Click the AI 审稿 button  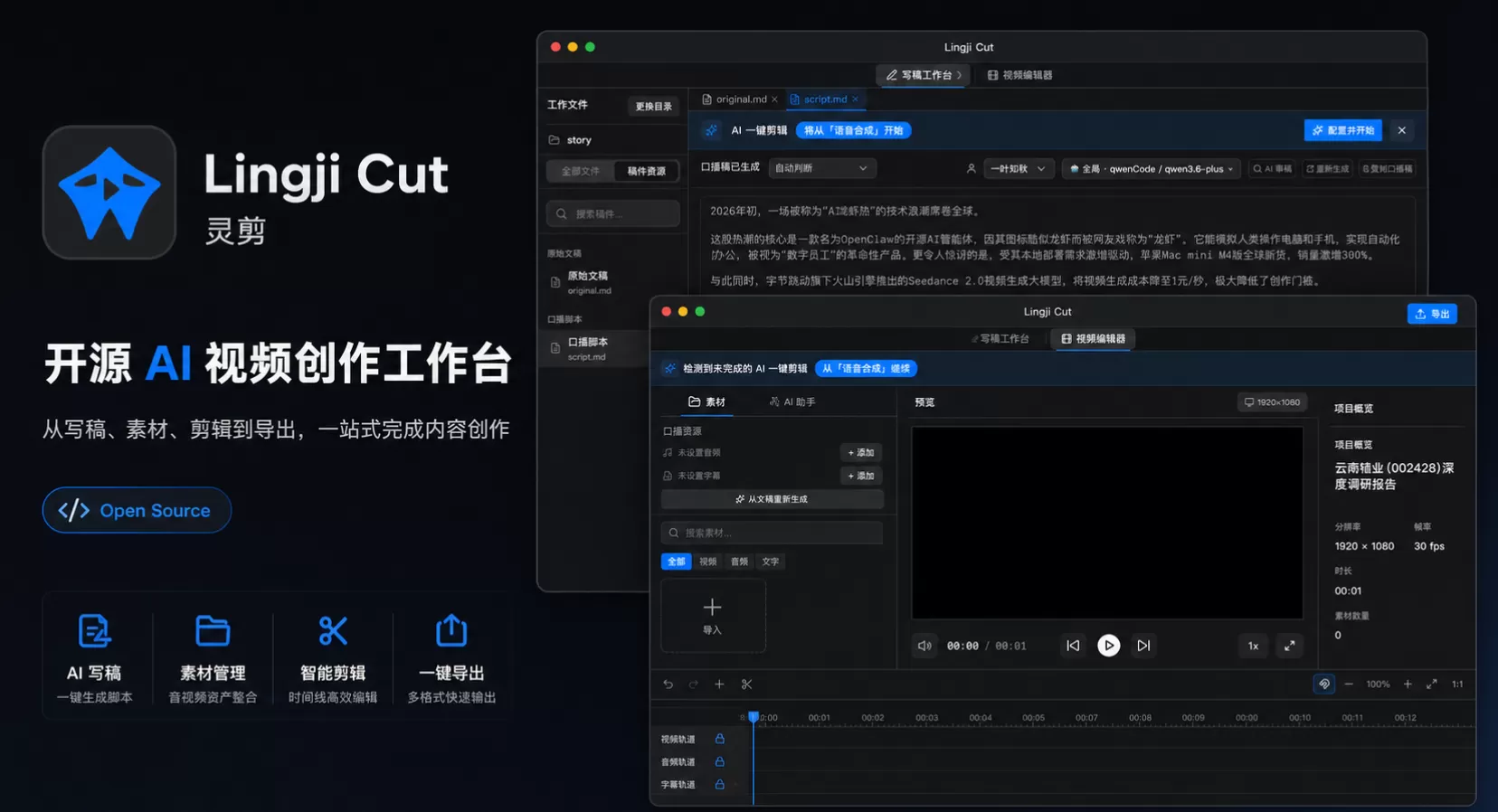[1272, 168]
